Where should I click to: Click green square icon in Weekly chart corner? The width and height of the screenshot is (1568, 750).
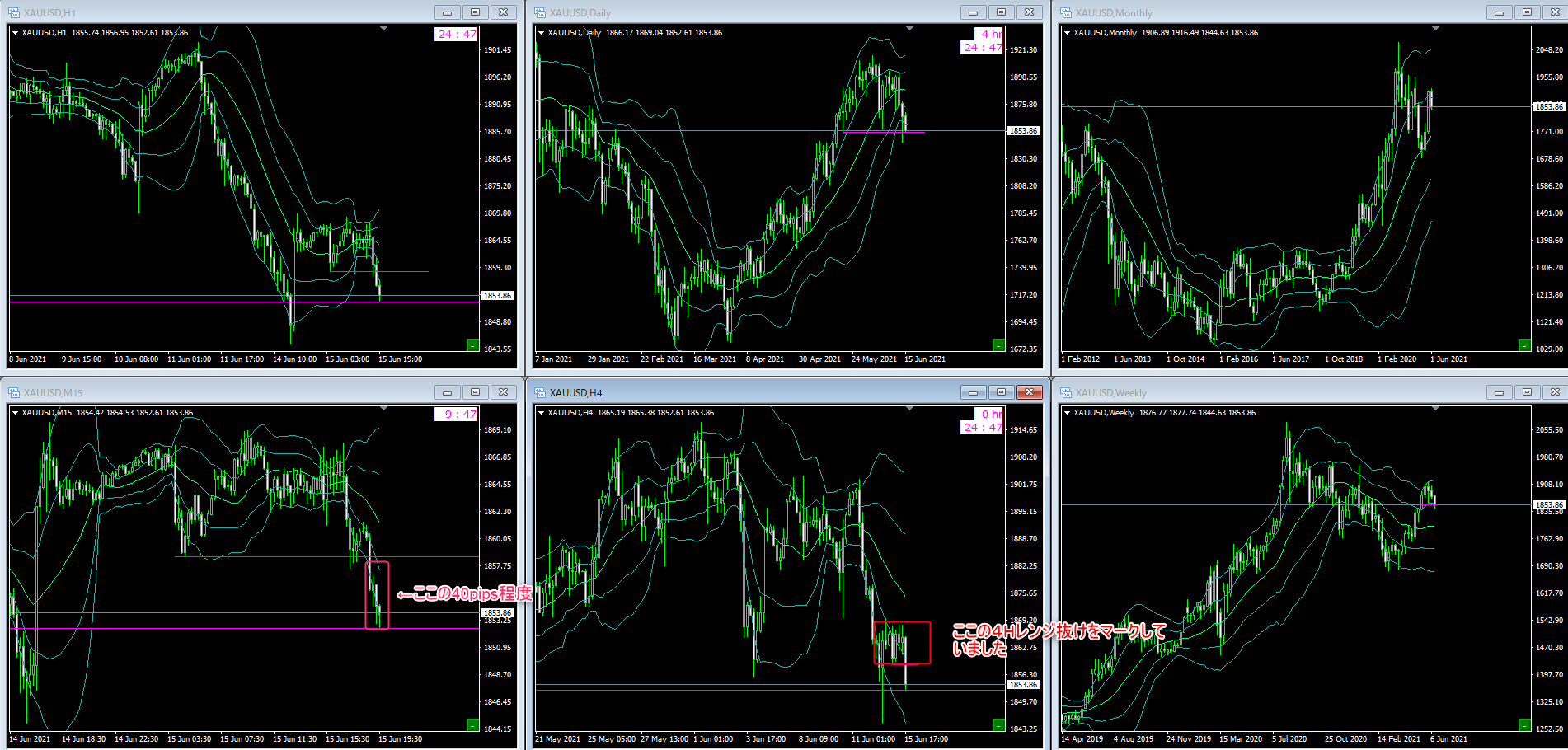pyautogui.click(x=1524, y=725)
